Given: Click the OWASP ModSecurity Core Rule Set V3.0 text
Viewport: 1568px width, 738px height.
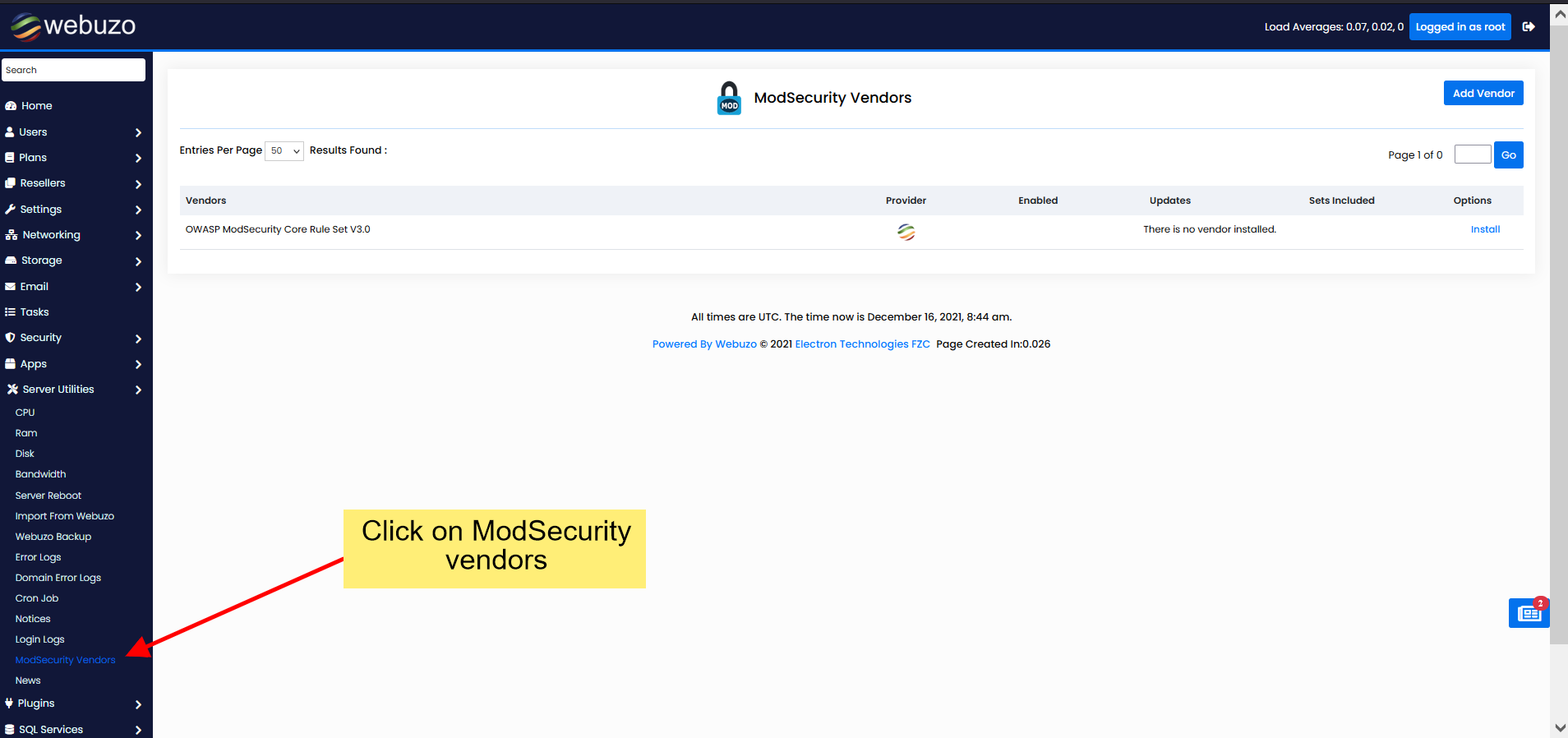Looking at the screenshot, I should pos(278,229).
